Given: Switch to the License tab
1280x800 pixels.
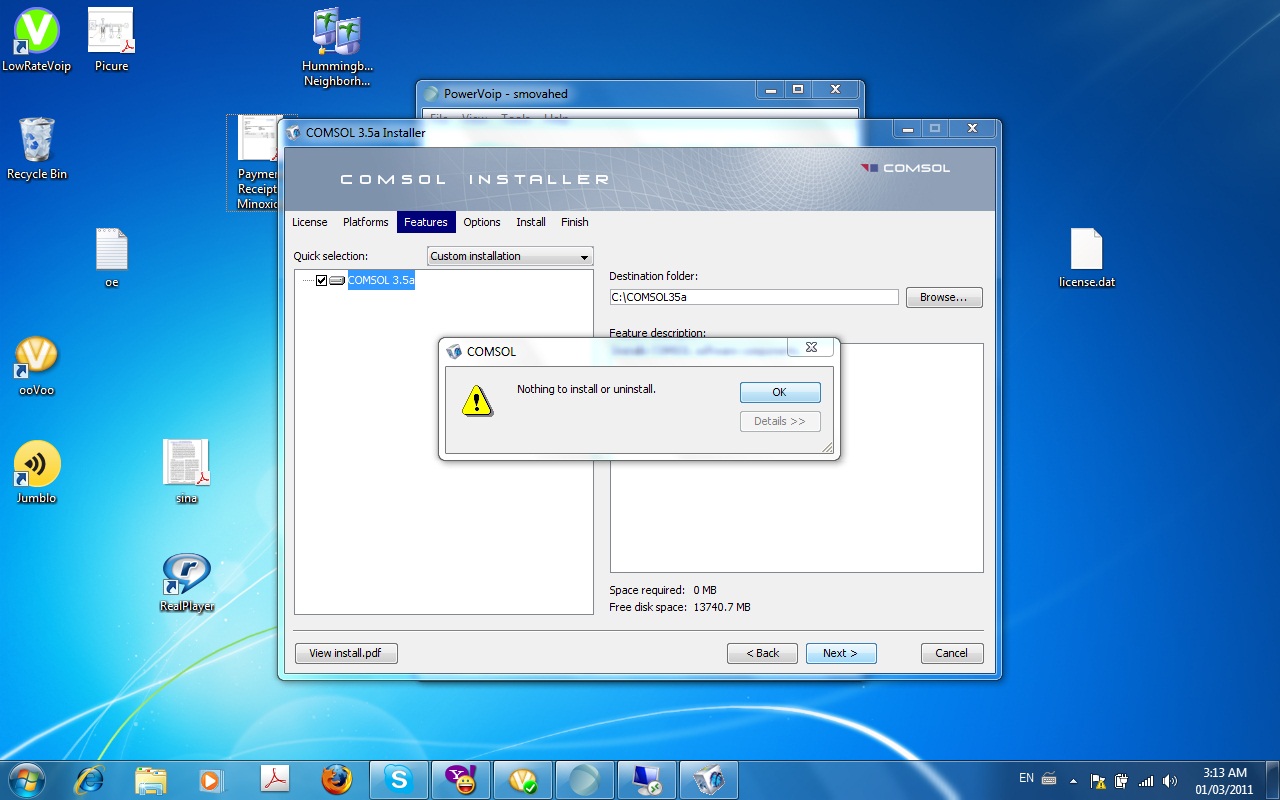Looking at the screenshot, I should pyautogui.click(x=310, y=222).
